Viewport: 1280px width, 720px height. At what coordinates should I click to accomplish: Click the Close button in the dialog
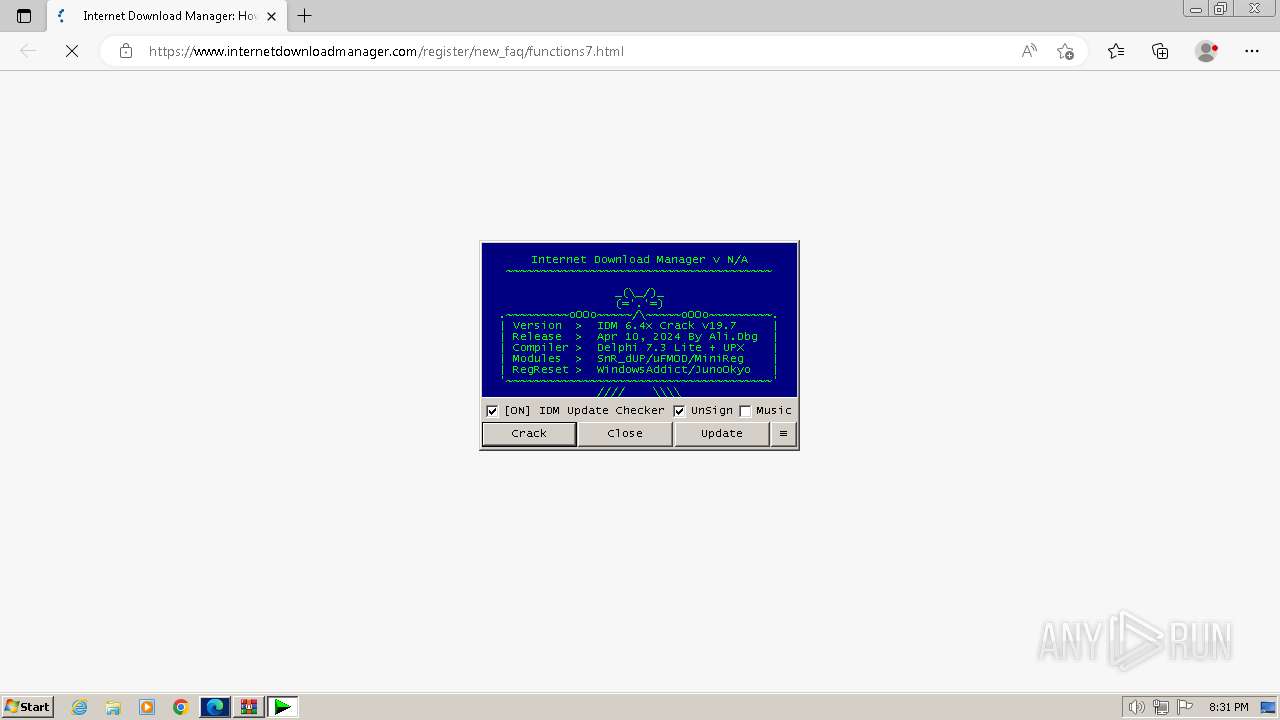point(625,433)
